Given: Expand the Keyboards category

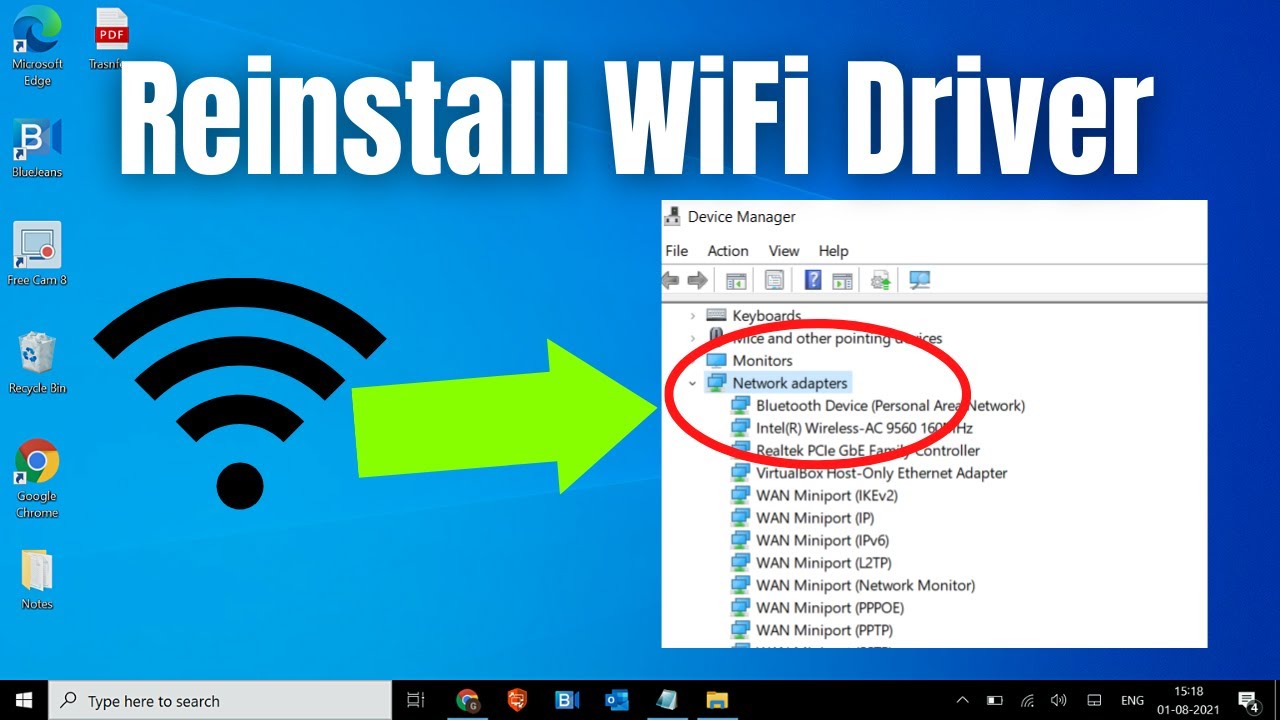Looking at the screenshot, I should tap(692, 316).
